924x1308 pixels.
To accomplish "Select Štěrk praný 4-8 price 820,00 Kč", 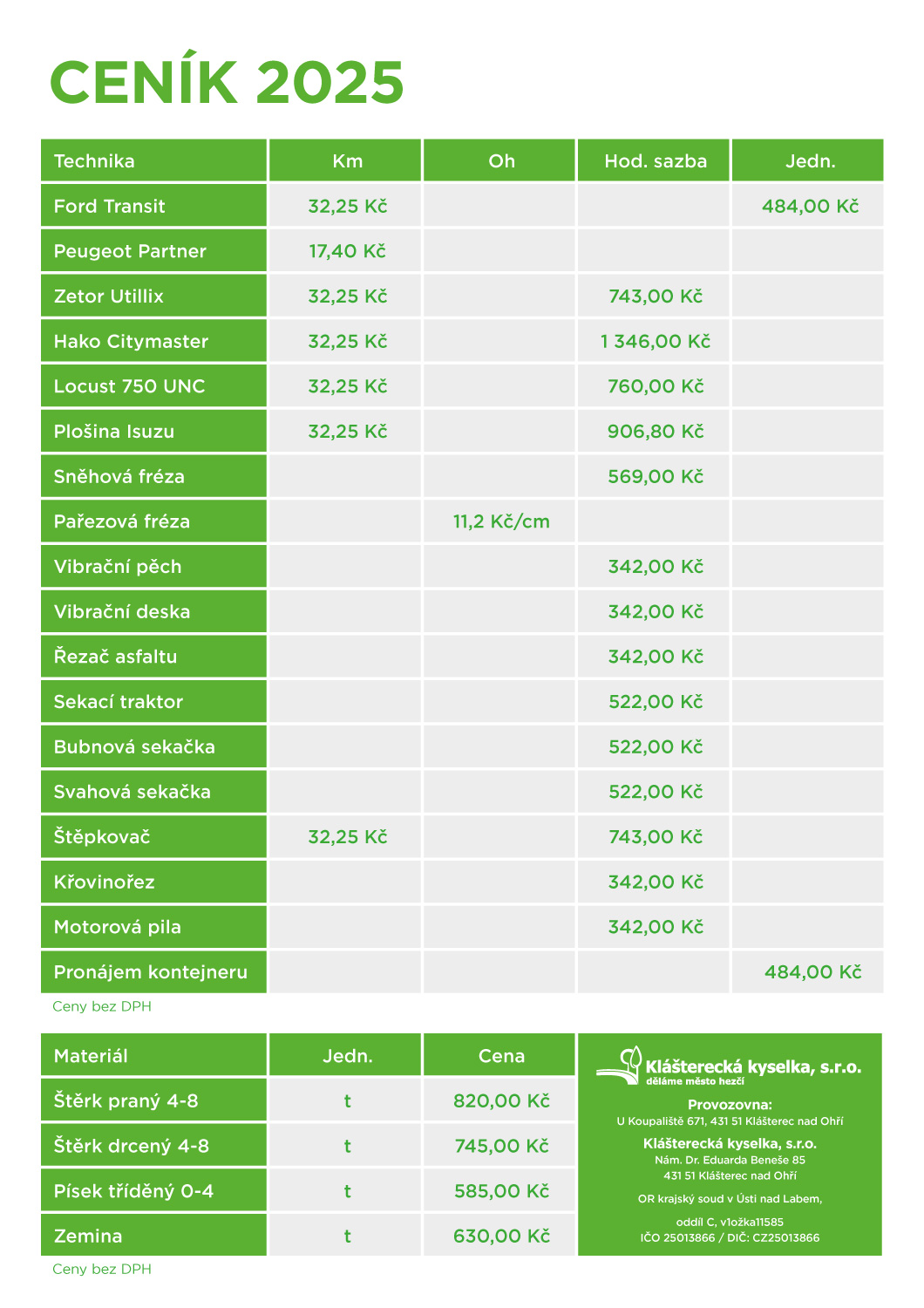I will (x=501, y=1100).
